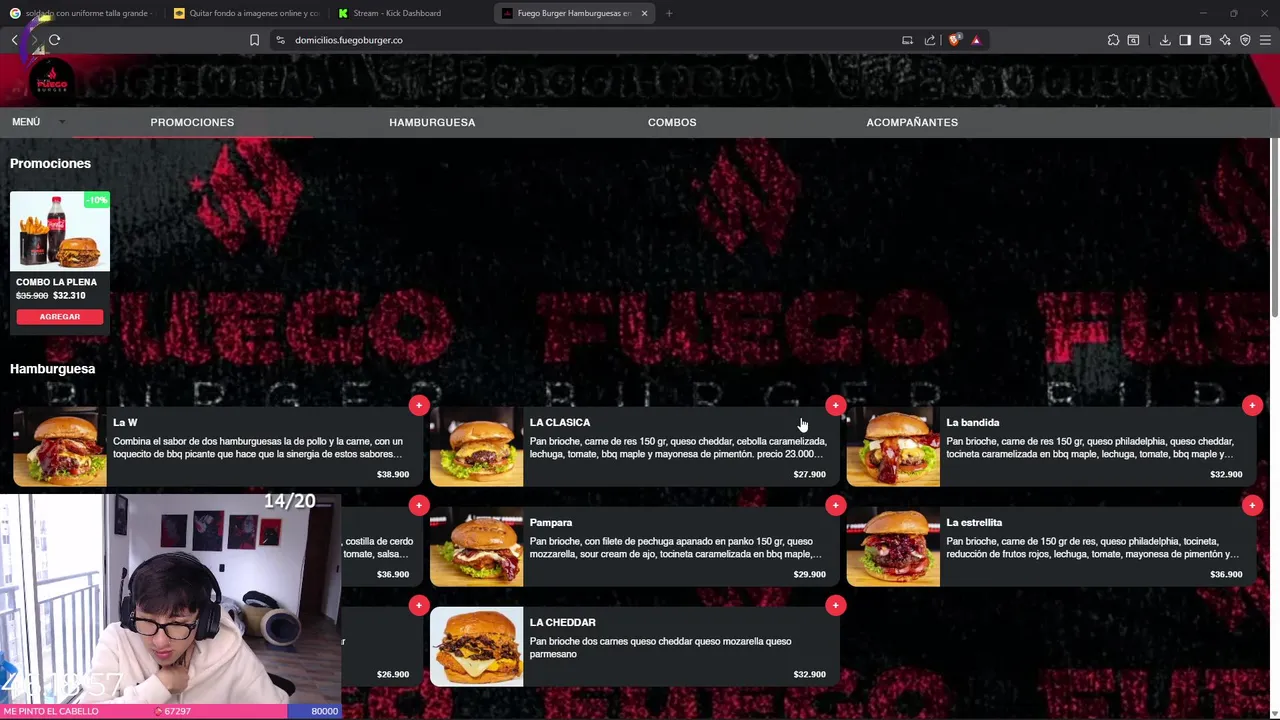The height and width of the screenshot is (720, 1280).
Task: Add LA CLASICA burger with plus icon
Action: (x=836, y=405)
